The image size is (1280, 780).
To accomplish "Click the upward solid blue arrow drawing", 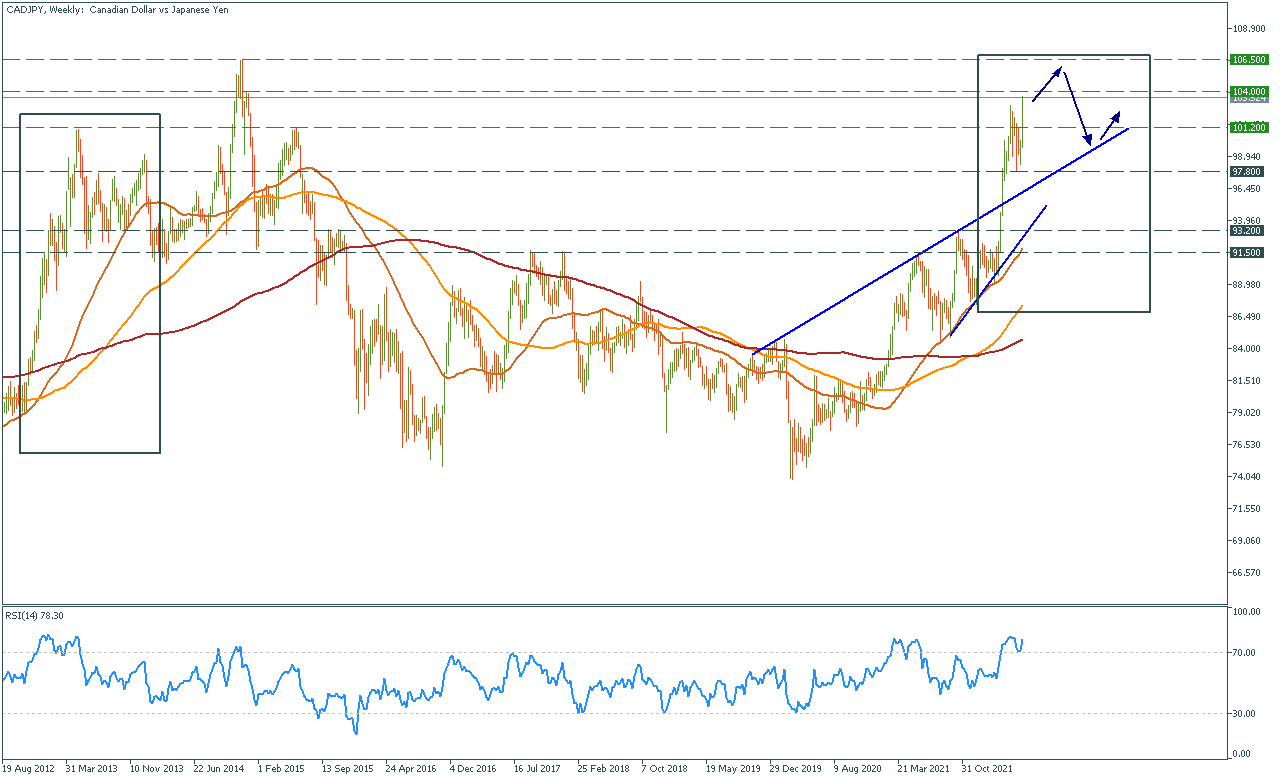I will tap(1047, 84).
